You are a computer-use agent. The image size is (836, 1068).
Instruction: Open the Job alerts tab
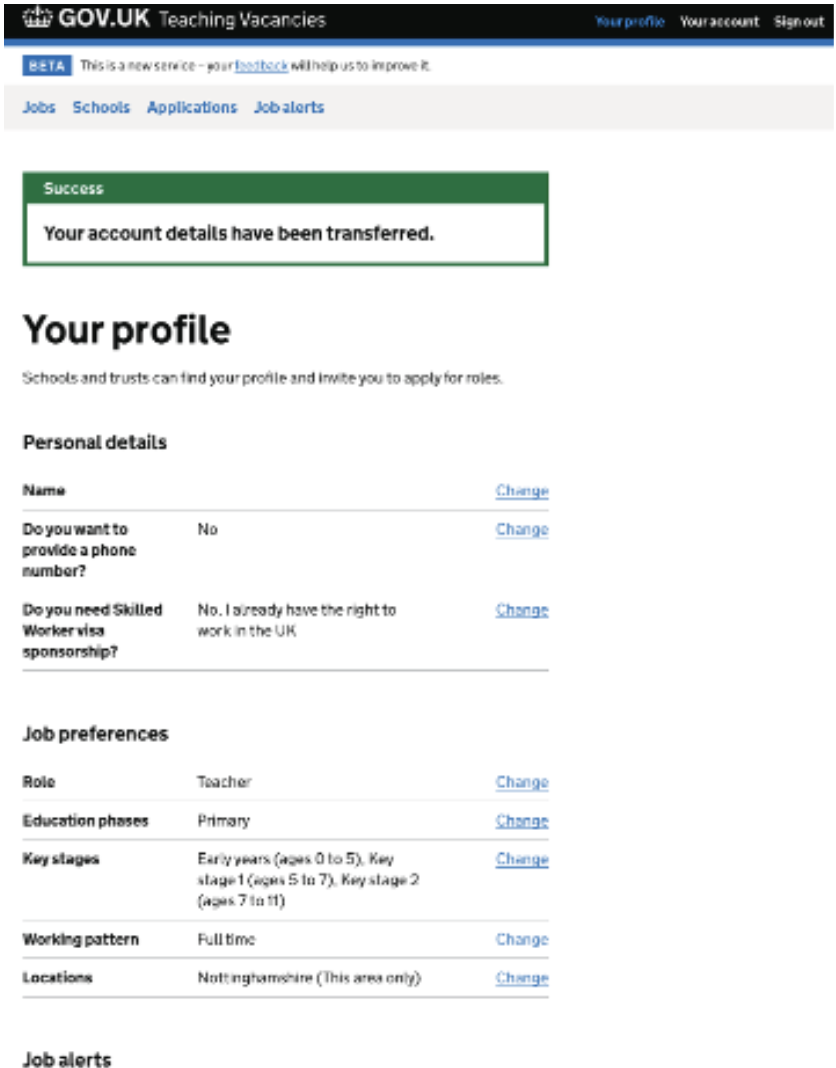(x=289, y=108)
